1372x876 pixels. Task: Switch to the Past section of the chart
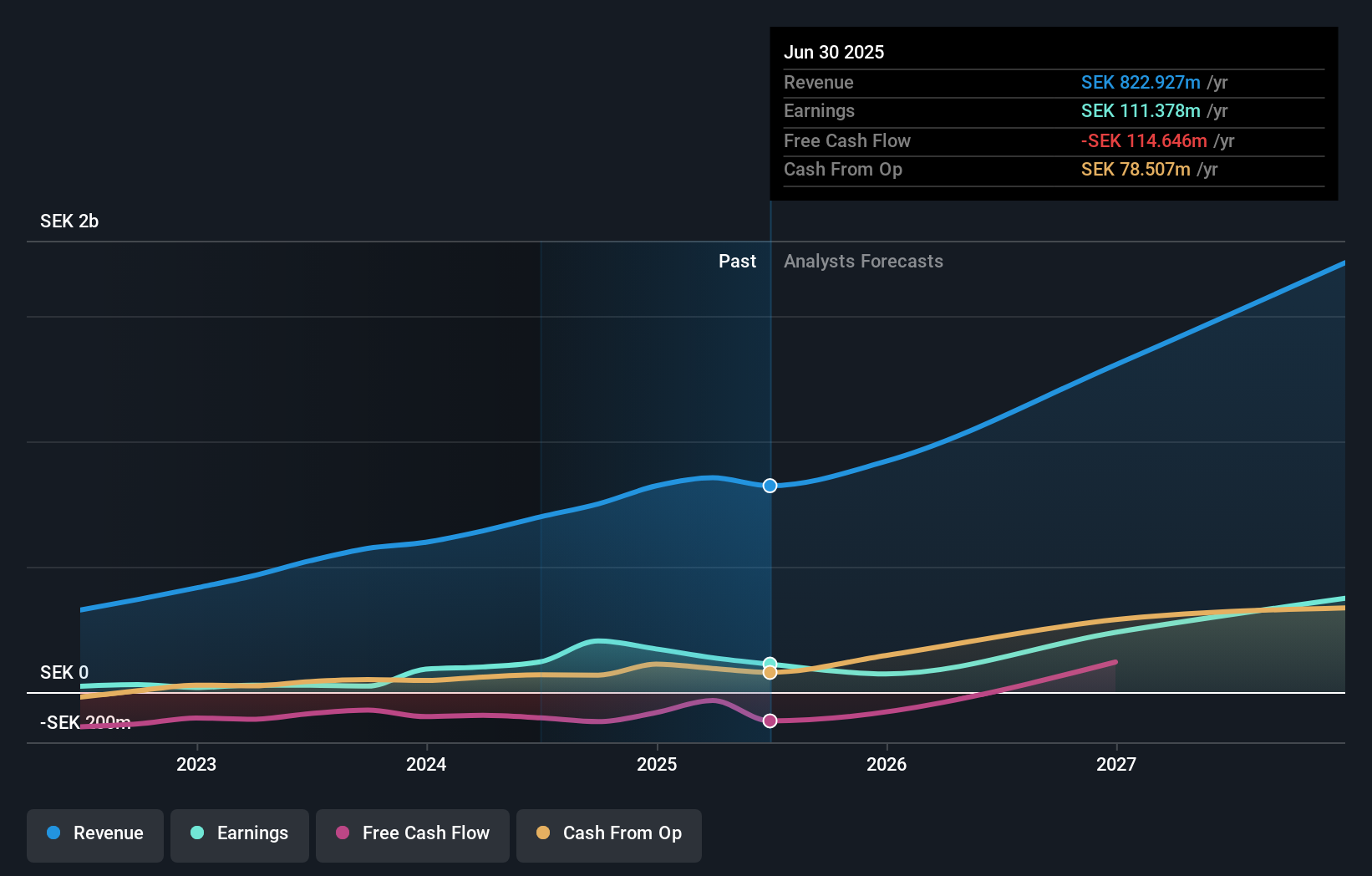click(x=737, y=262)
